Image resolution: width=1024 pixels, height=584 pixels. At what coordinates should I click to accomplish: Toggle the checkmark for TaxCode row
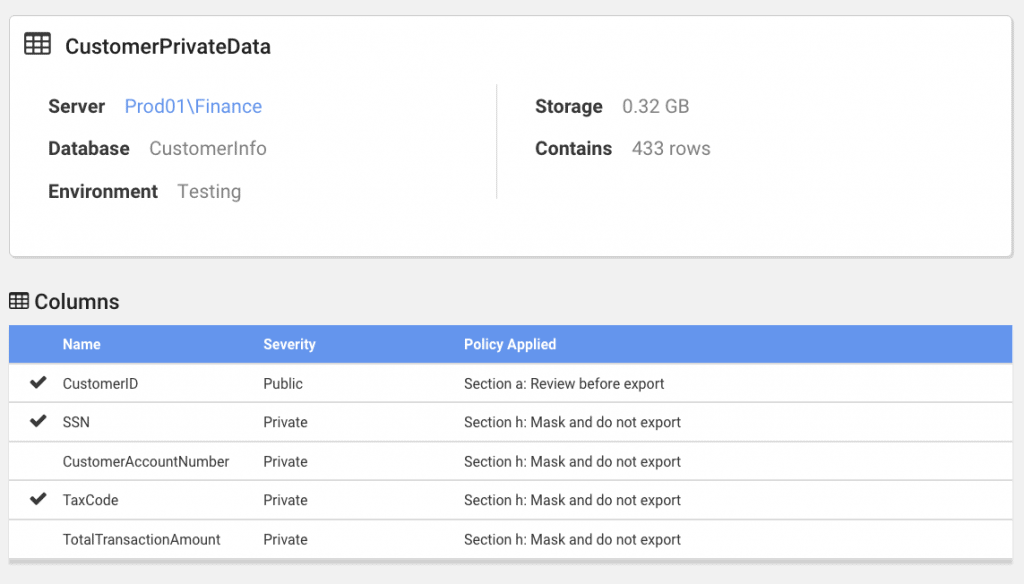38,500
